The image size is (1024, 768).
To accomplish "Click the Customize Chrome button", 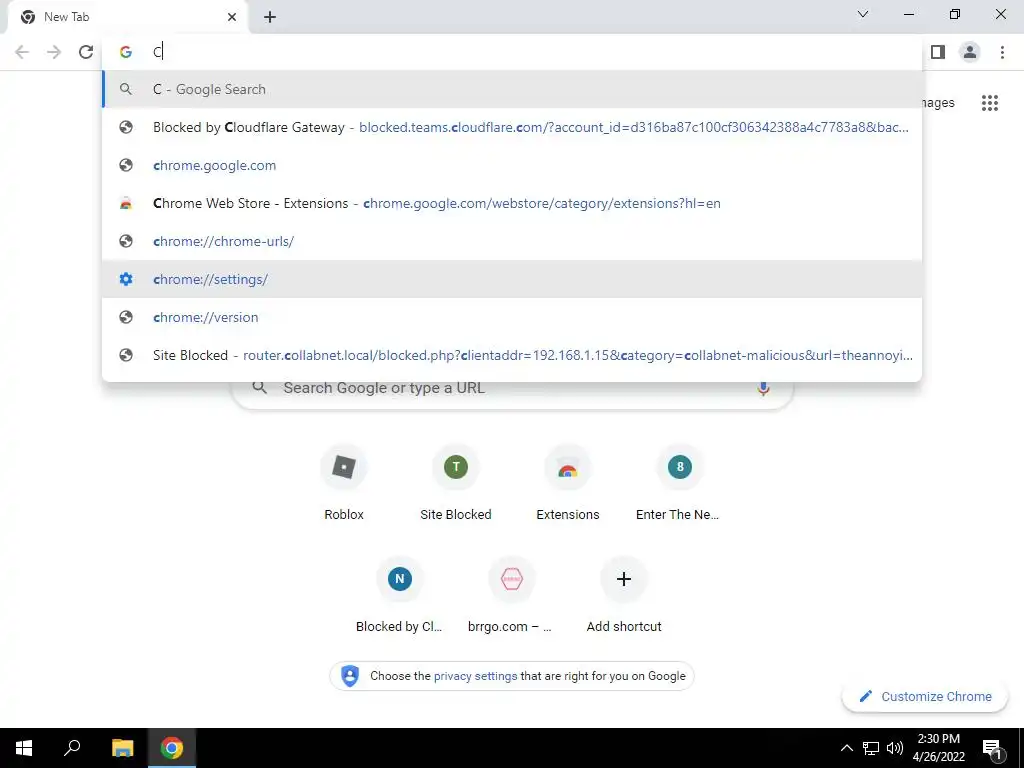I will 925,697.
